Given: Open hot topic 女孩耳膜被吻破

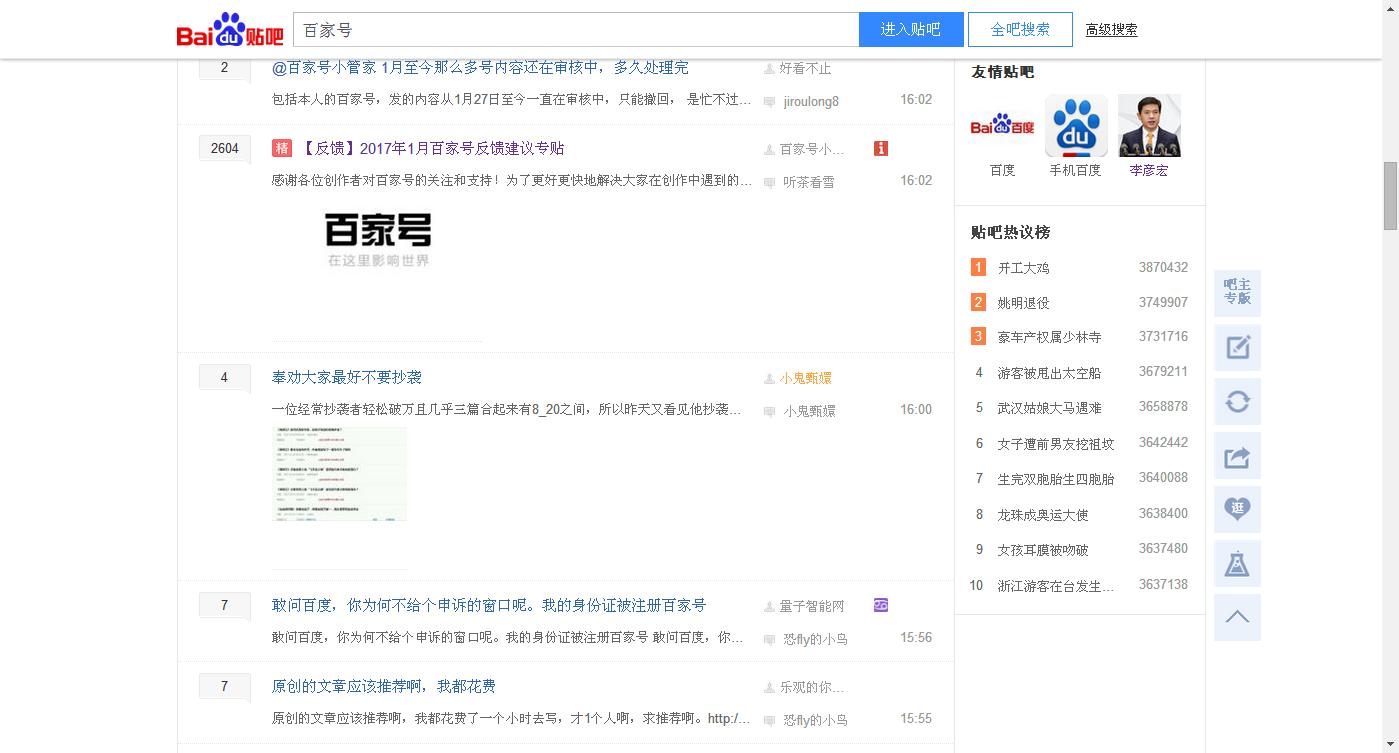Looking at the screenshot, I should (1042, 550).
